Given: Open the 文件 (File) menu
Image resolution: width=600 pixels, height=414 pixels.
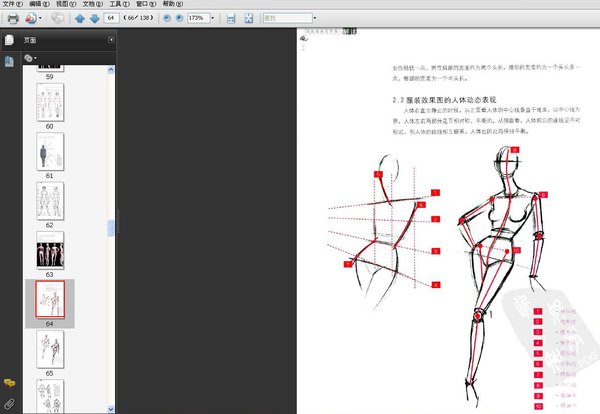Looking at the screenshot, I should (13, 4).
